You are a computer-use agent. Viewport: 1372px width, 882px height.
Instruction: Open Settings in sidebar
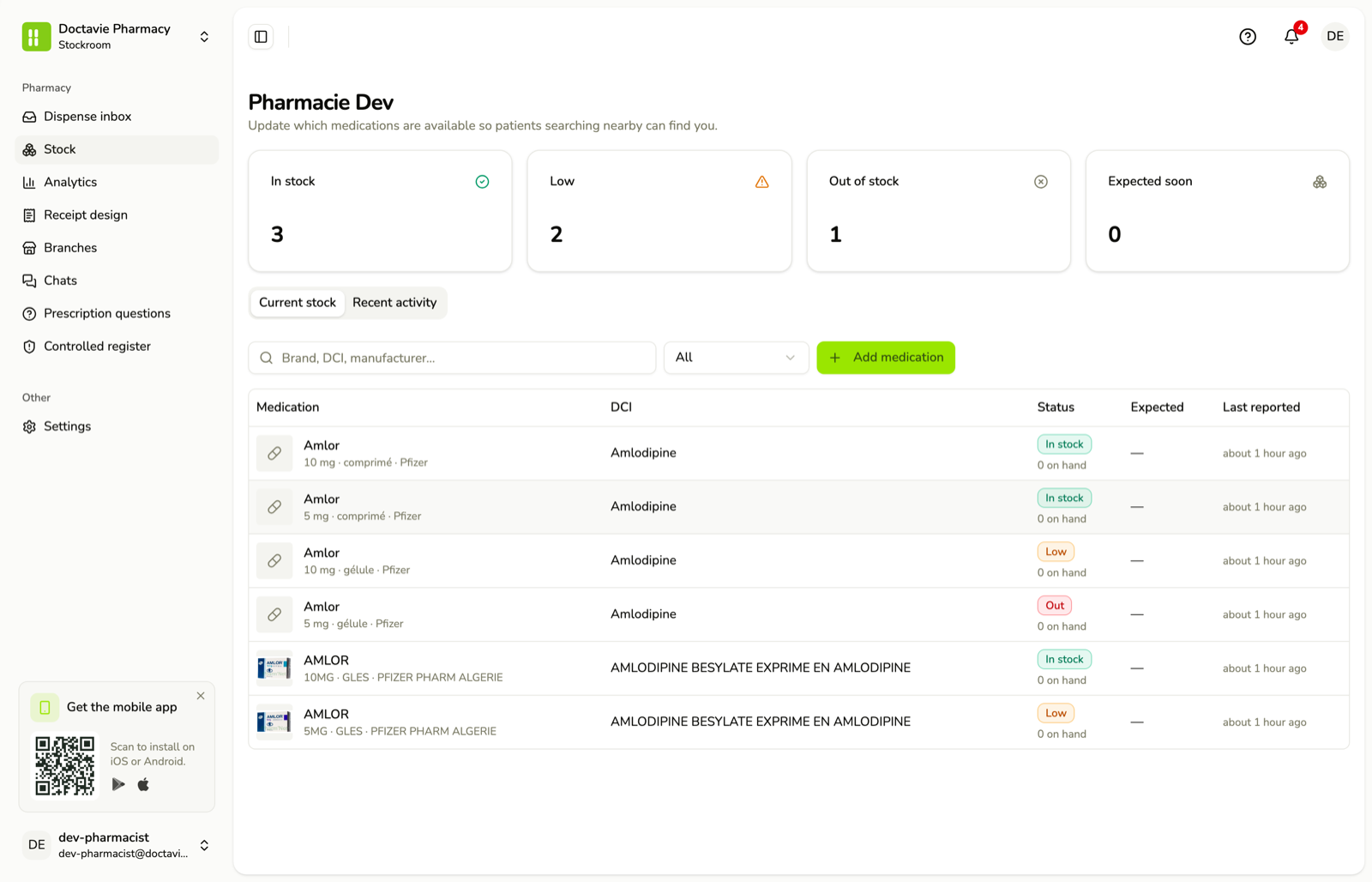click(117, 426)
